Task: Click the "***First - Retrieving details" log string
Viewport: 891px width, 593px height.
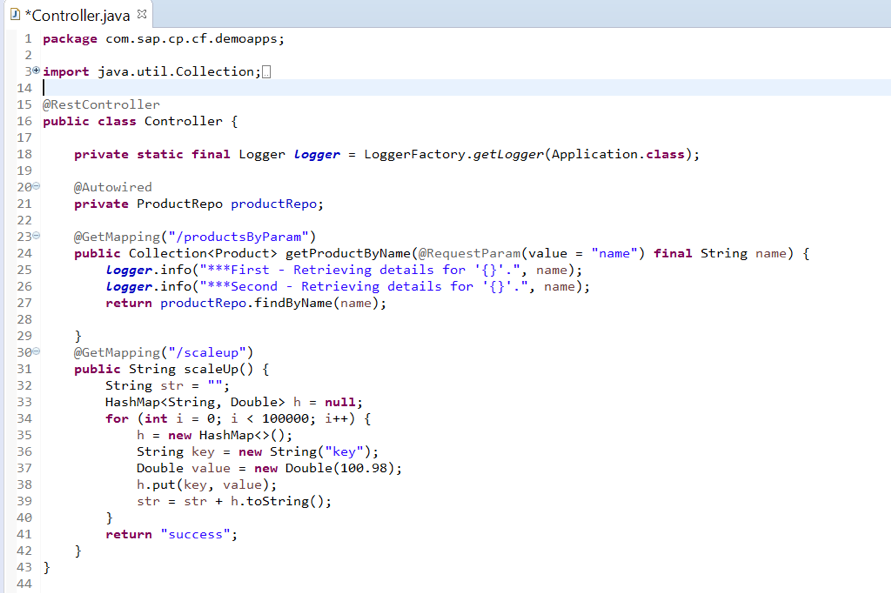Action: [359, 270]
